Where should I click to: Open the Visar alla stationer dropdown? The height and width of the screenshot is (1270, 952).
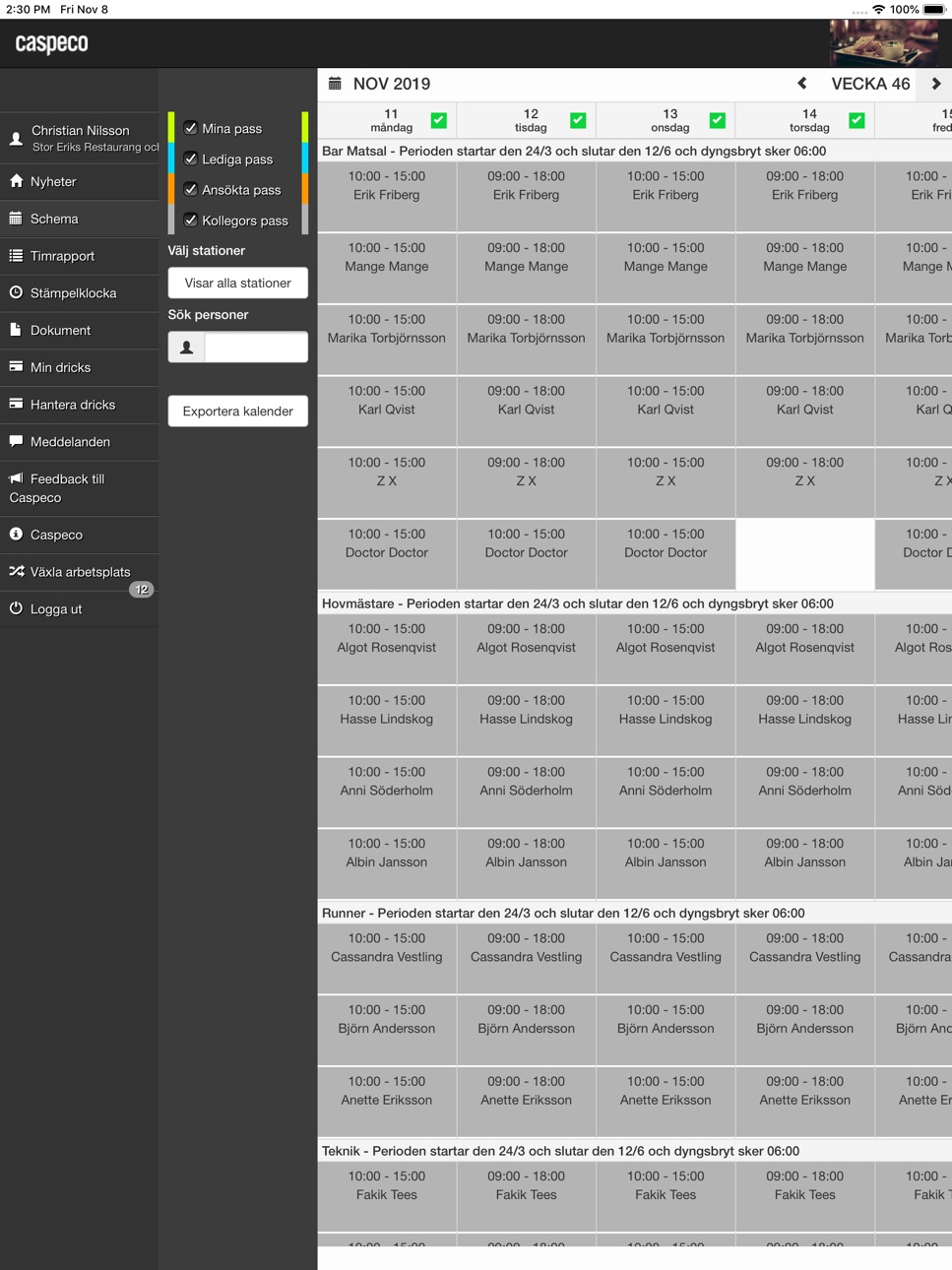(237, 283)
